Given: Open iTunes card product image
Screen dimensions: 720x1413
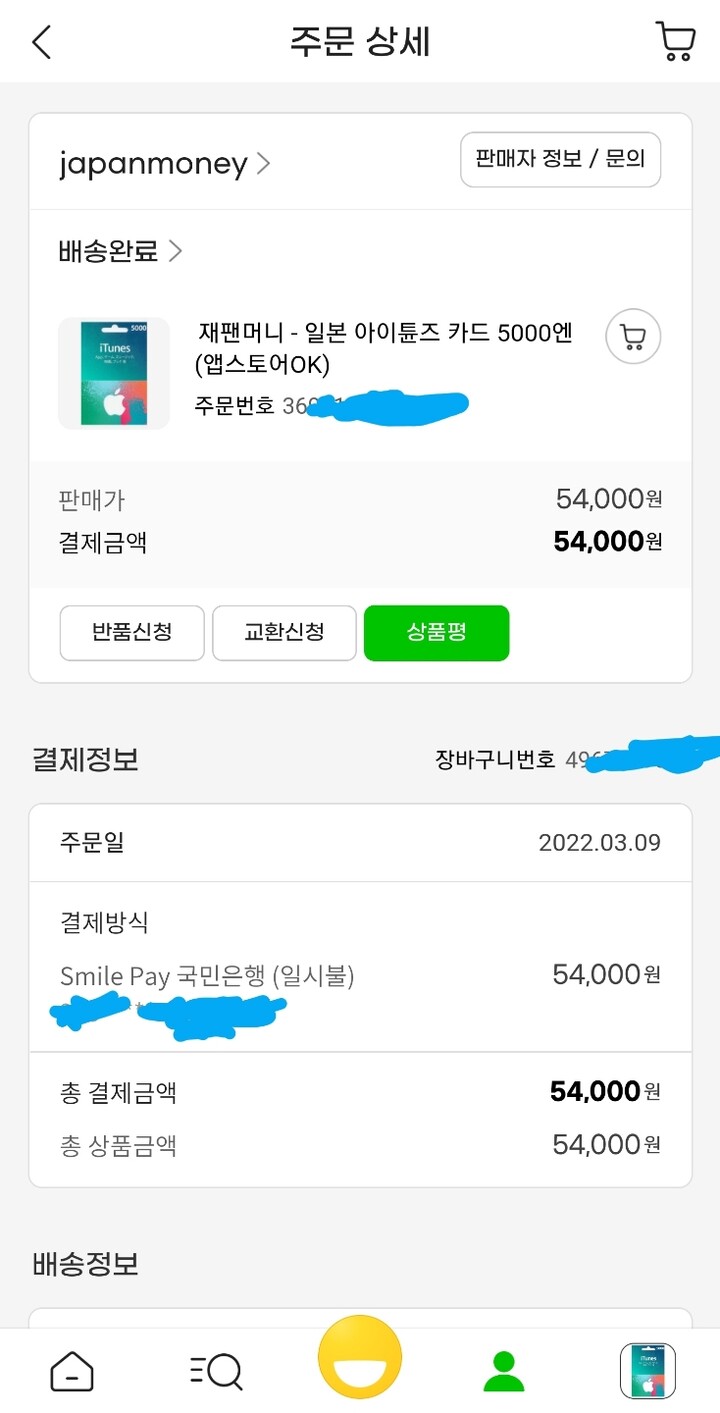Looking at the screenshot, I should pyautogui.click(x=114, y=373).
